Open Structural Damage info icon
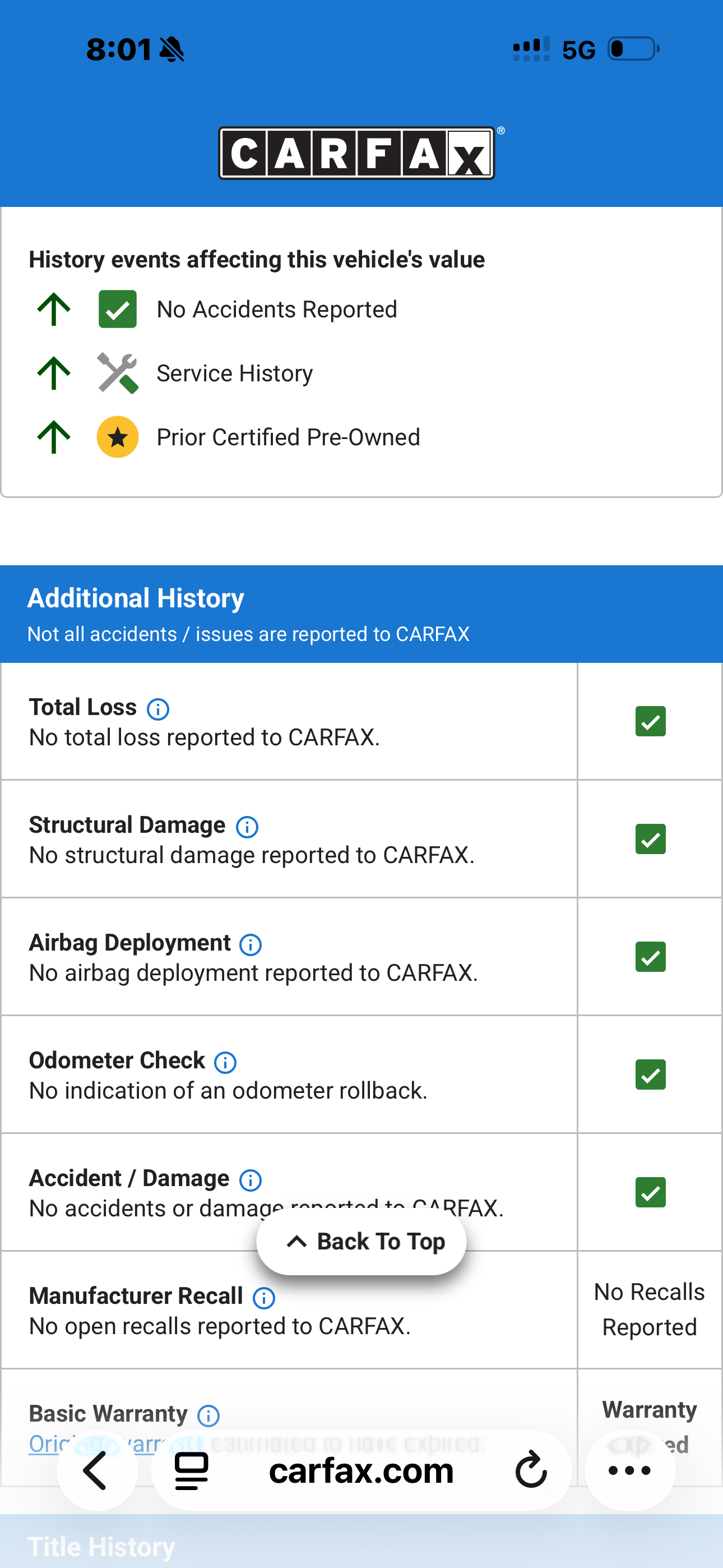The image size is (723, 1568). point(247,827)
